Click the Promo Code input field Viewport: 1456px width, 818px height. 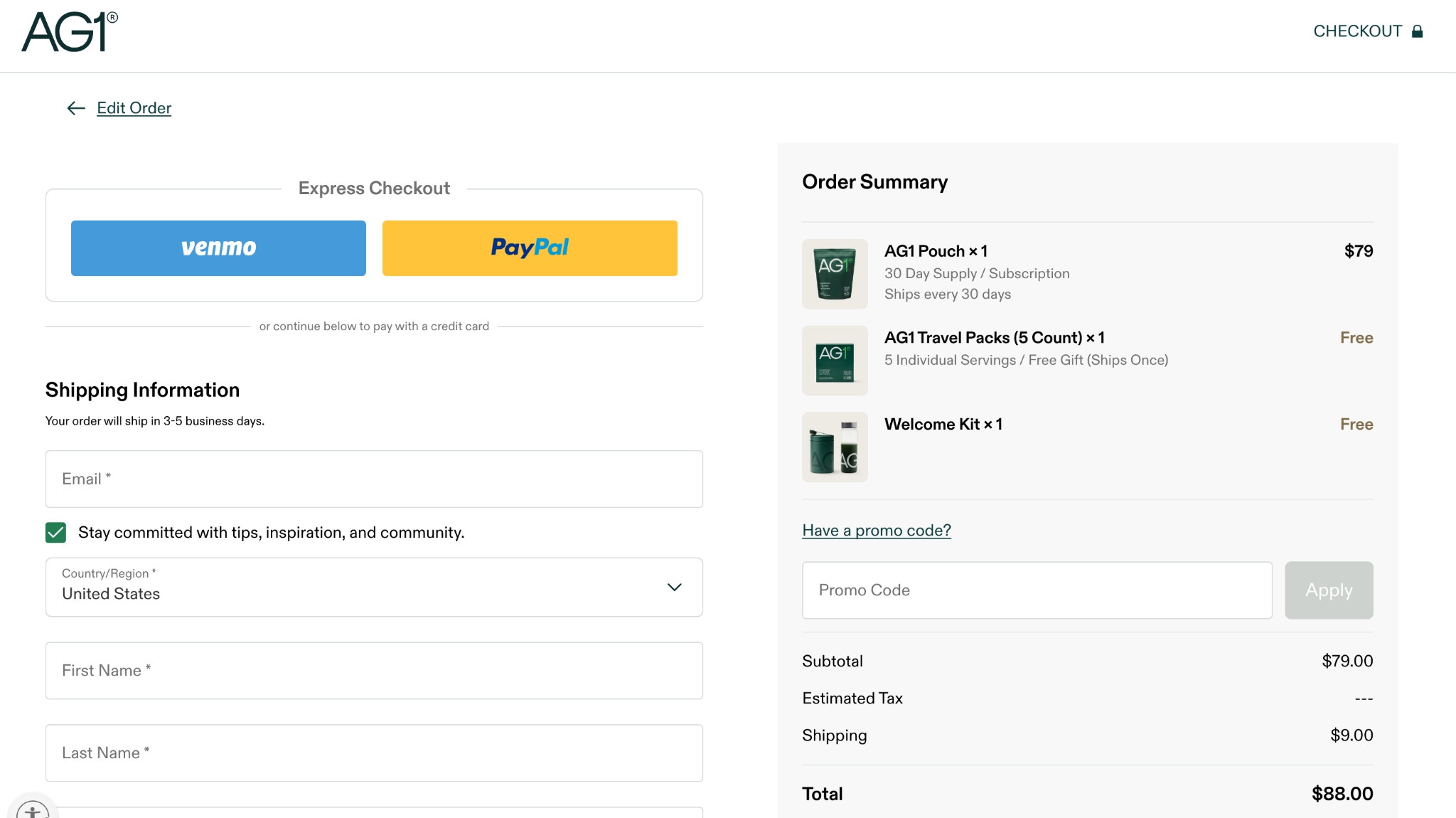click(x=1037, y=590)
